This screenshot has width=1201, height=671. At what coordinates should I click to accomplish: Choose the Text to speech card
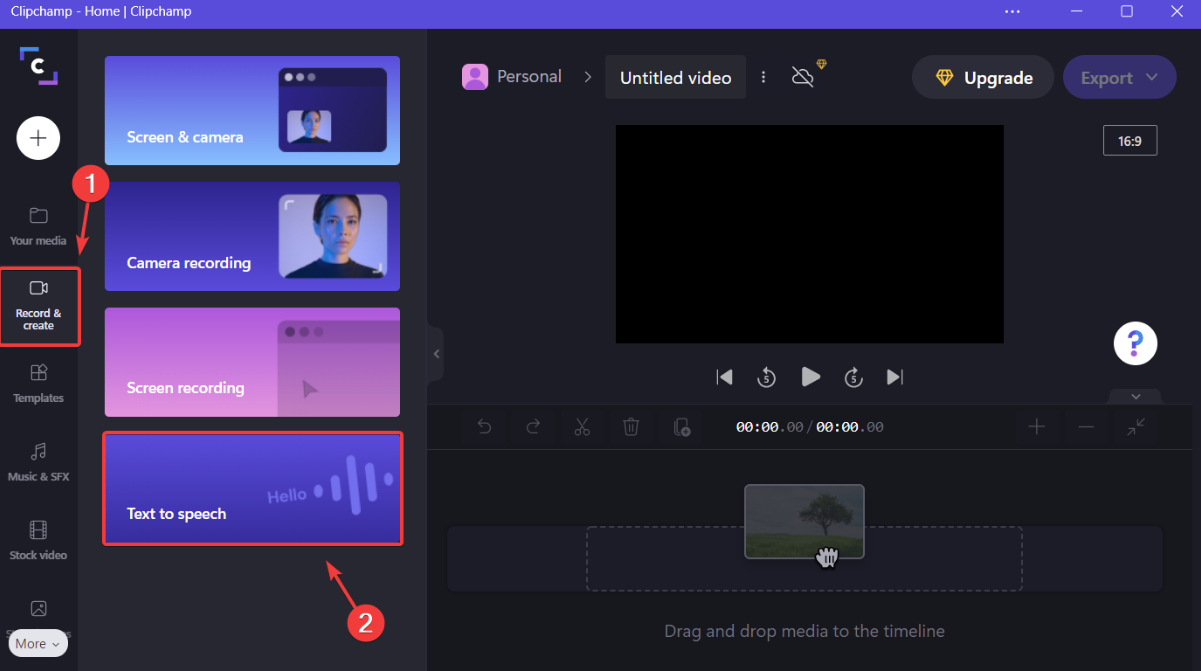pyautogui.click(x=252, y=488)
